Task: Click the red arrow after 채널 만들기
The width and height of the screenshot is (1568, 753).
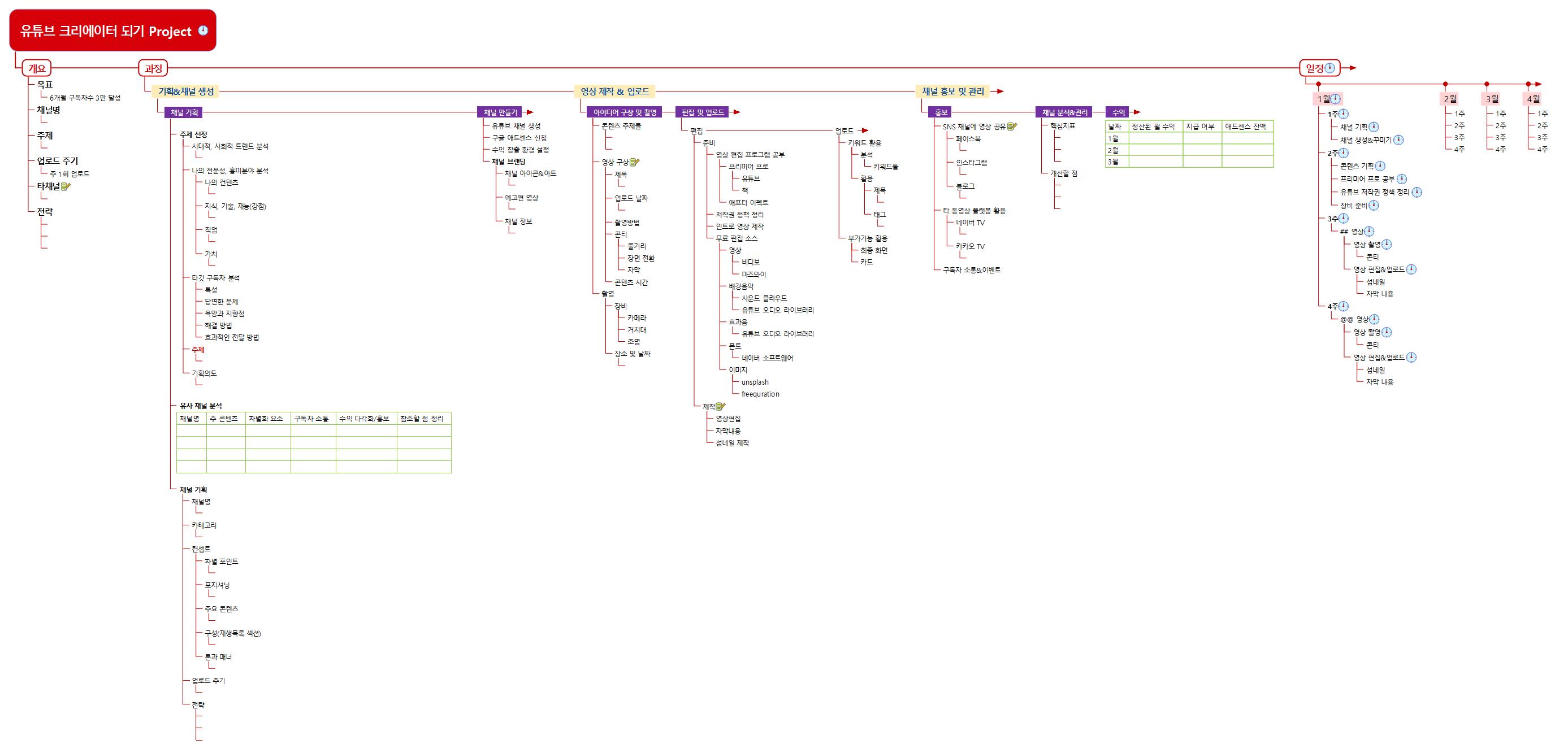Action: [530, 112]
